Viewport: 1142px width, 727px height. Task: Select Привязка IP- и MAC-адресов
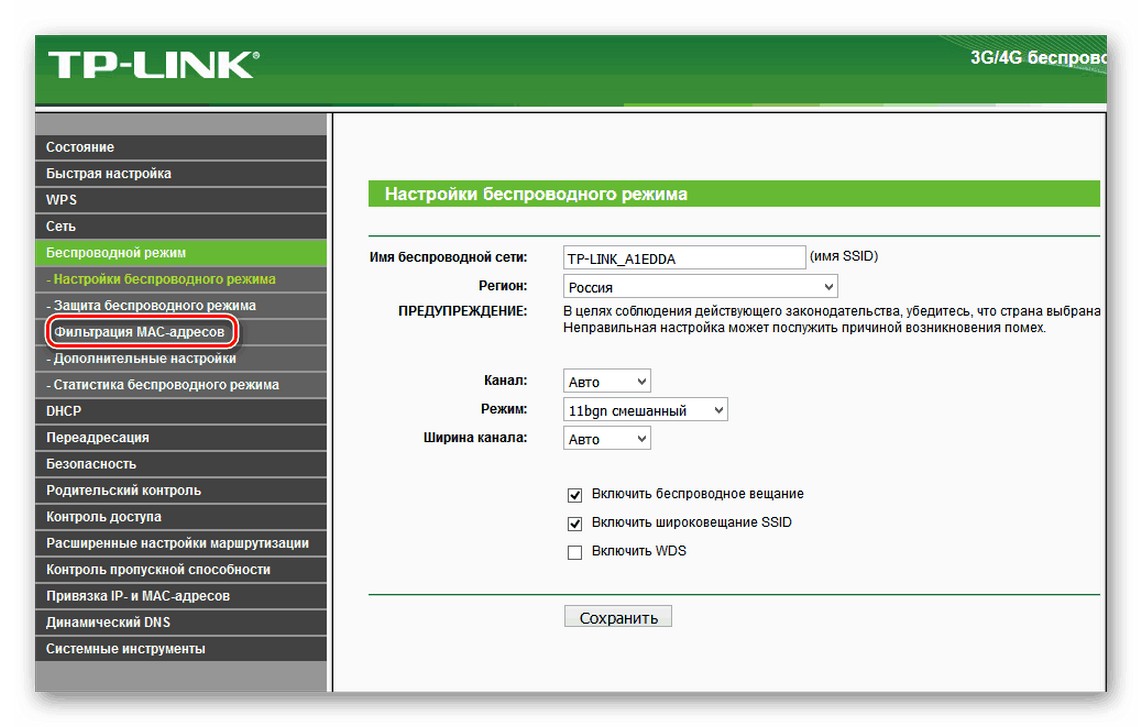(181, 596)
